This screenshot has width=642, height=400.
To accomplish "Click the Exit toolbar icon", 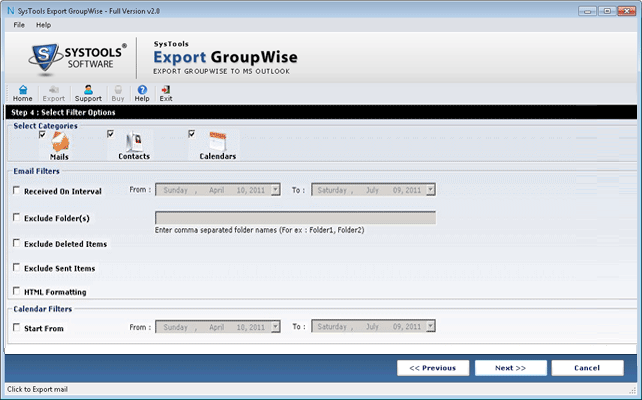I will pyautogui.click(x=166, y=93).
